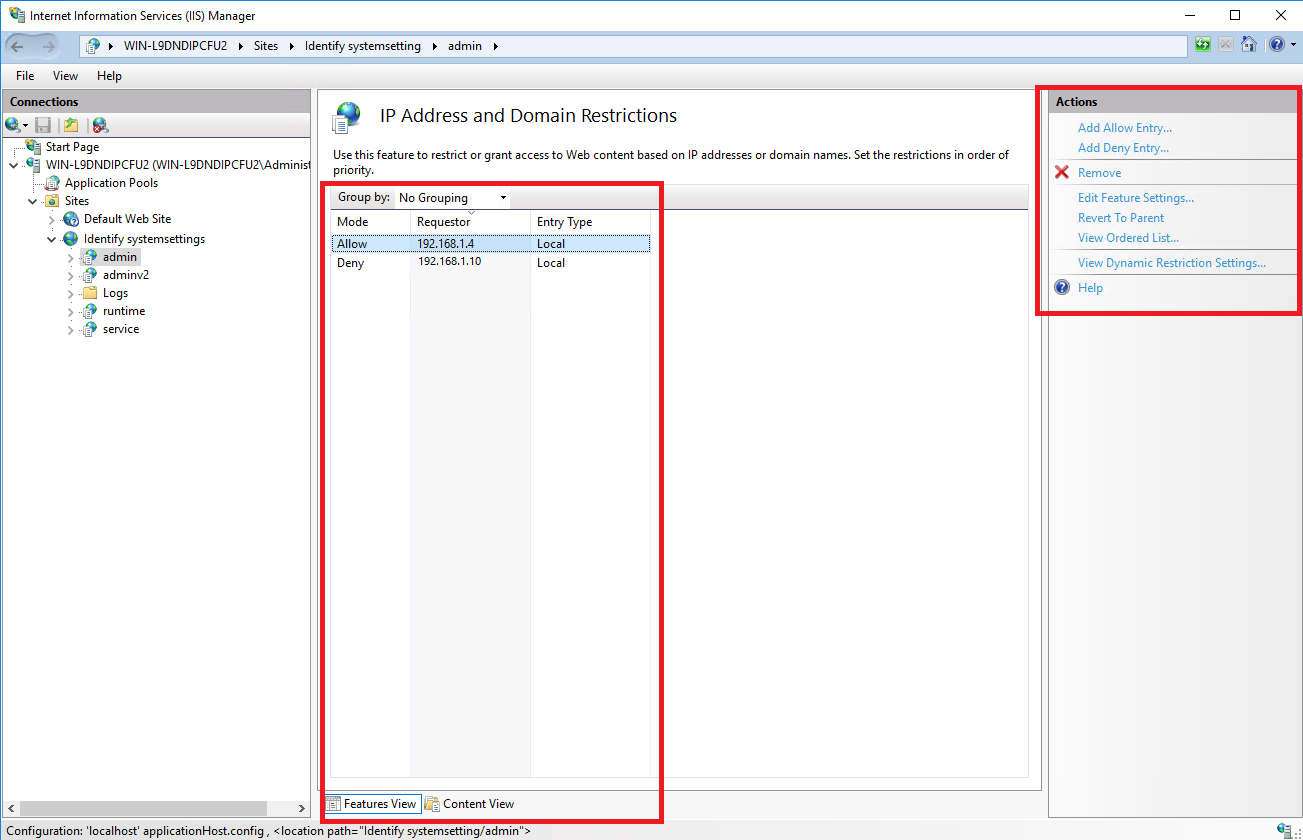This screenshot has width=1303, height=840.
Task: Click the Delete connection icon in Connections toolbar
Action: click(100, 125)
